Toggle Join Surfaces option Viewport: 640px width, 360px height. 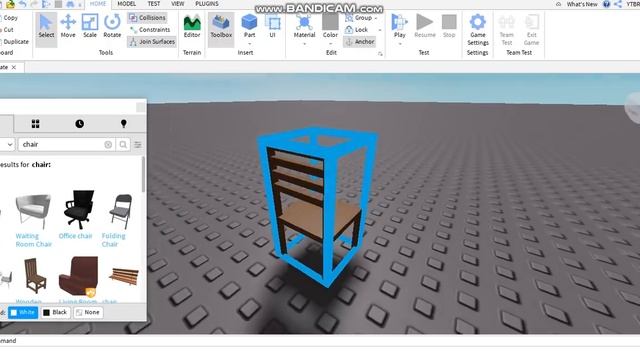tap(152, 42)
